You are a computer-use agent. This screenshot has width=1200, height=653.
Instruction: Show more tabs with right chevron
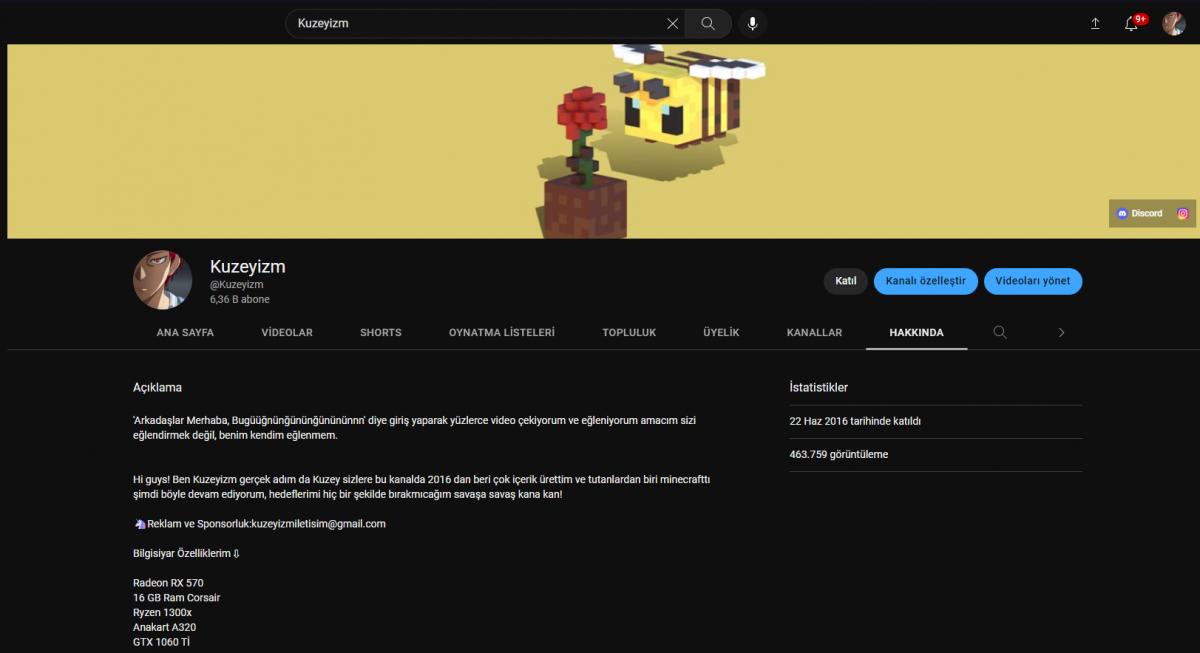click(x=1061, y=332)
